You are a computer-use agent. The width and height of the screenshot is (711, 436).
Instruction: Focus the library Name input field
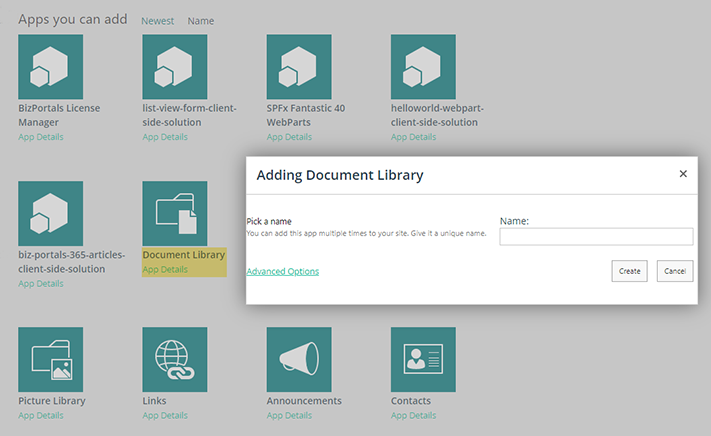coord(596,237)
